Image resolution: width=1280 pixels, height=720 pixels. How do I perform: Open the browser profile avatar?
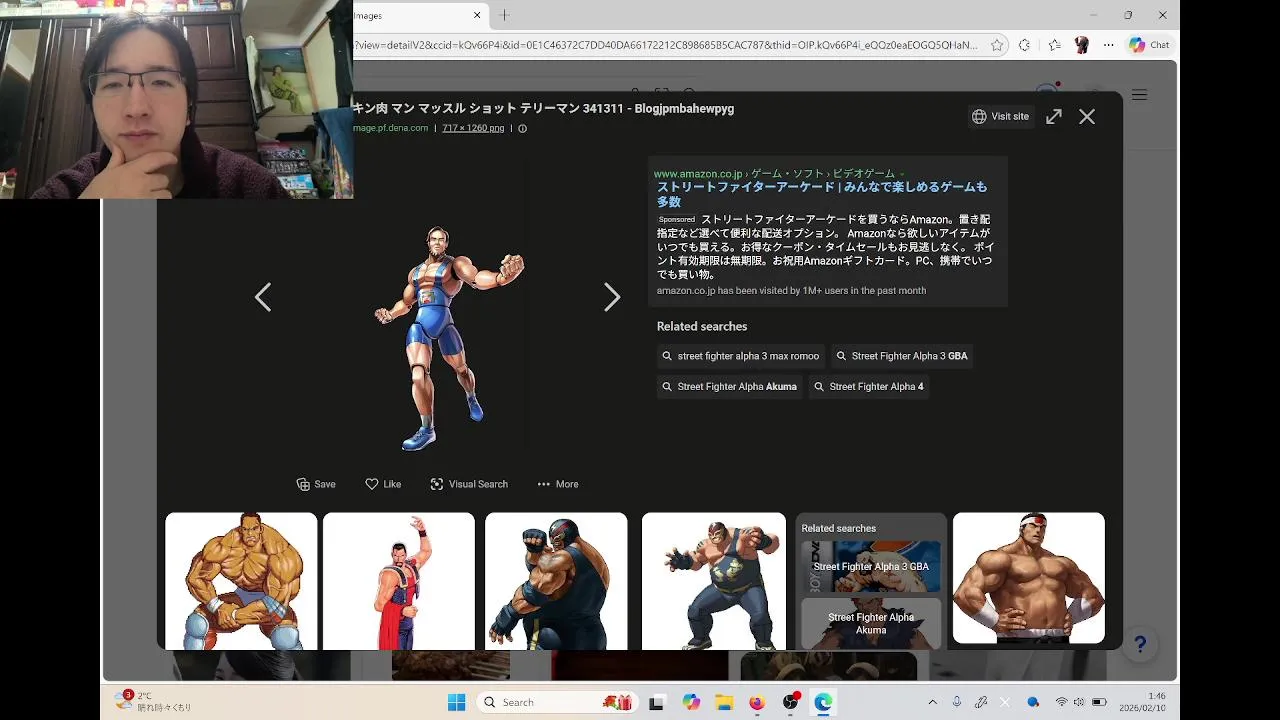[x=1081, y=45]
